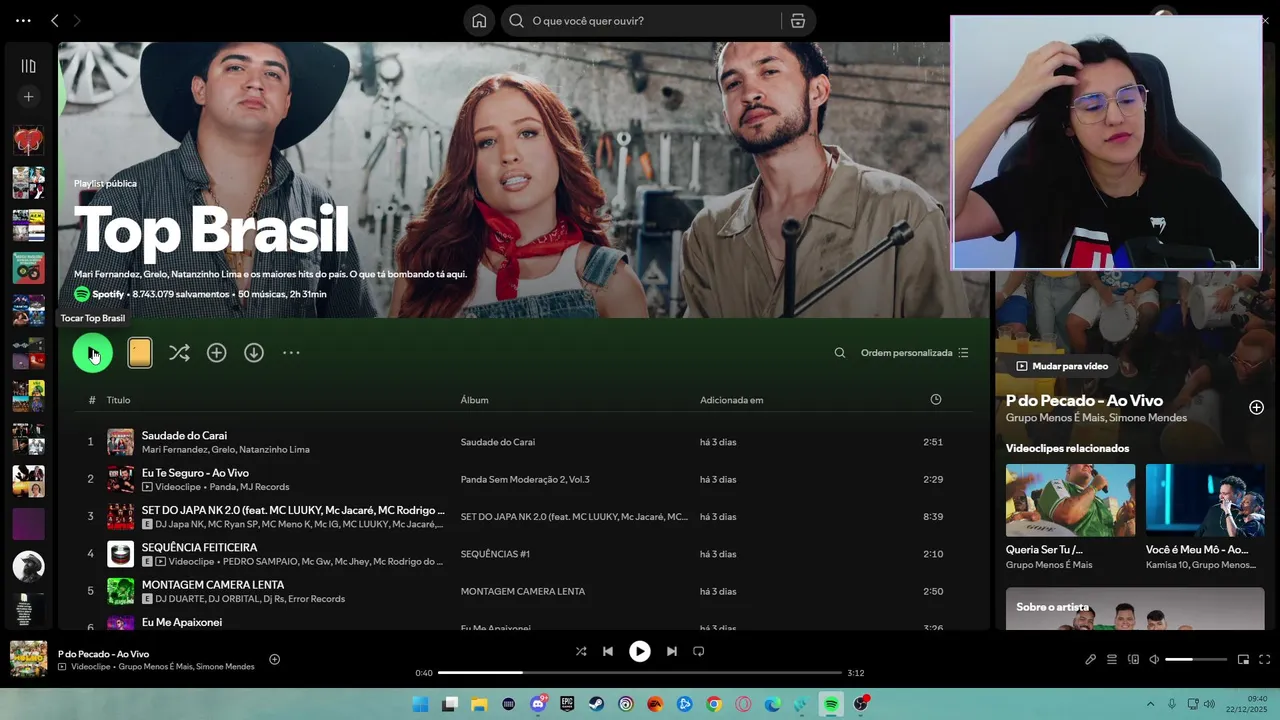Open the round artist avatar in sidebar

pyautogui.click(x=28, y=566)
